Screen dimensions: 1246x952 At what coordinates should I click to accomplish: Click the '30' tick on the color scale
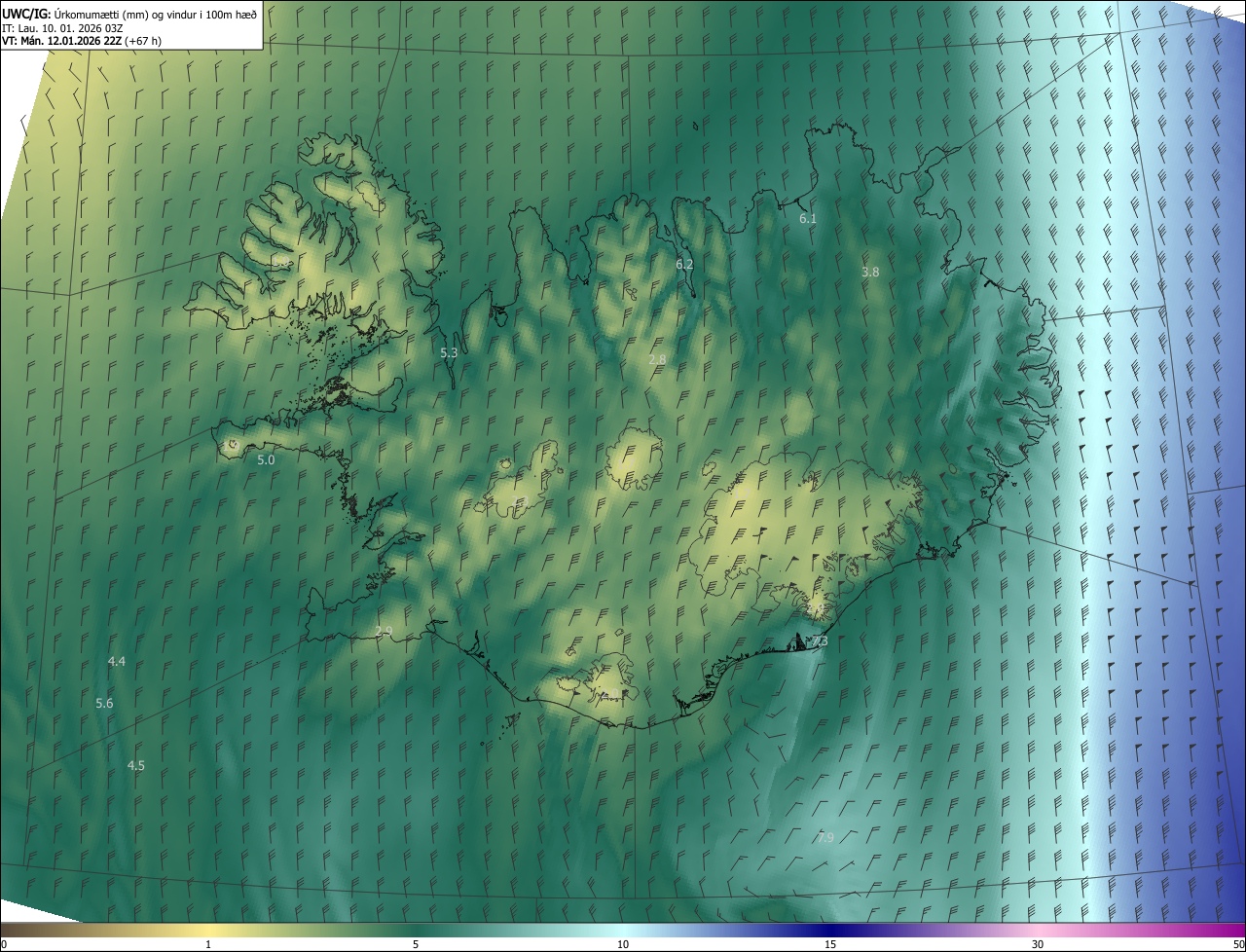pyautogui.click(x=1038, y=945)
